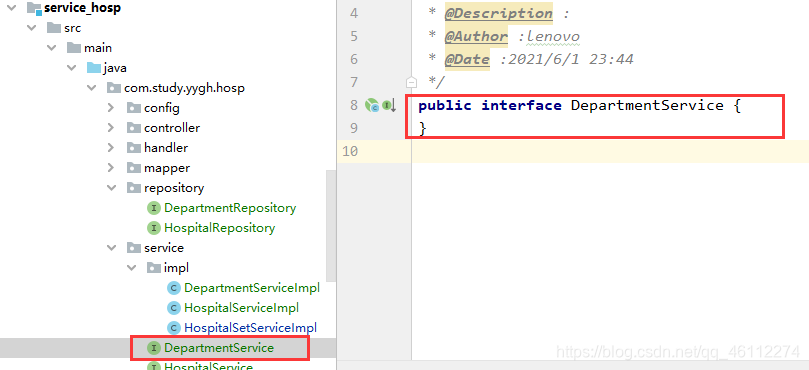
Task: Place cursor on empty line 10
Action: pos(609,152)
